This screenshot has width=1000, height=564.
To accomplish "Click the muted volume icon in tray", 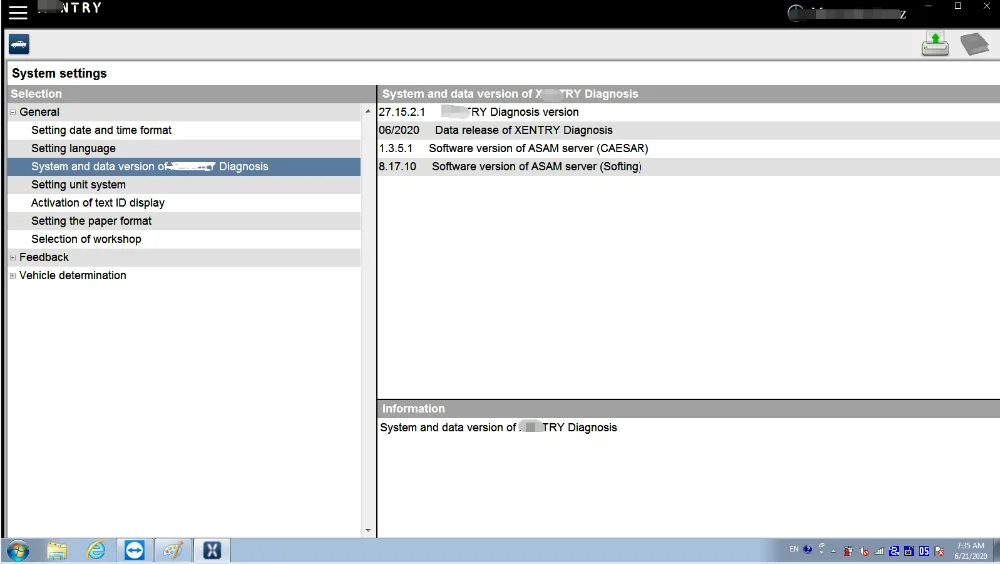I will [864, 551].
